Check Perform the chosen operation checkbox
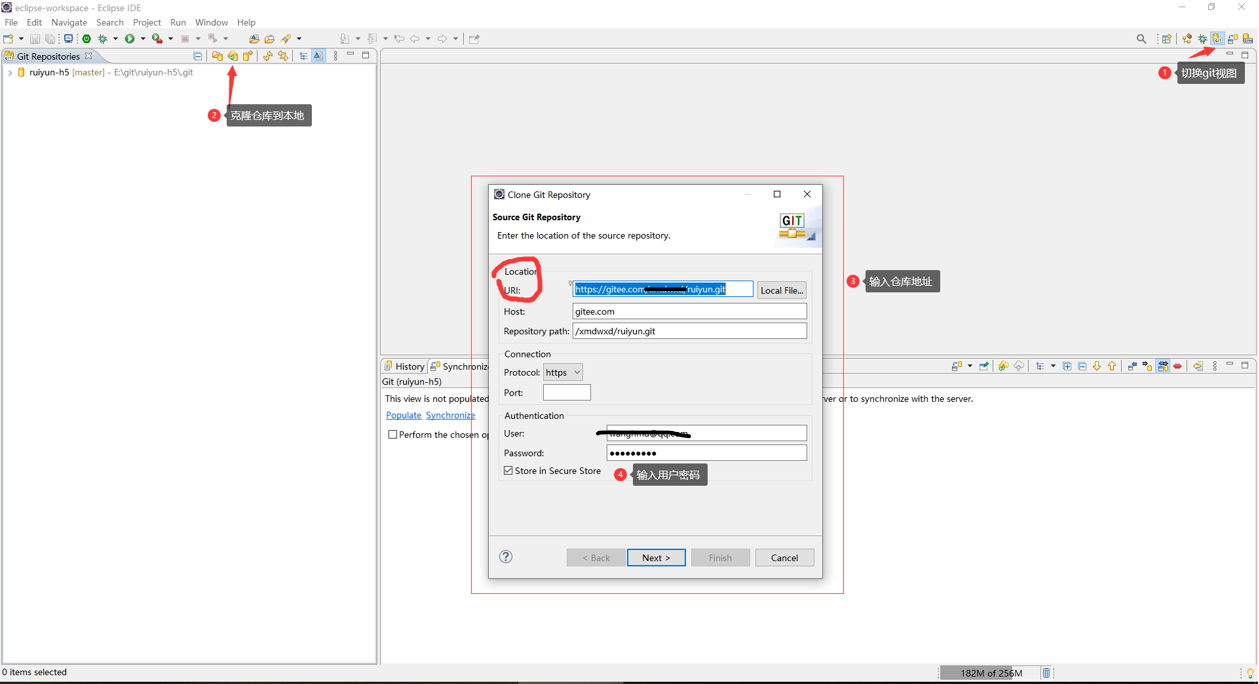Viewport: 1259px width, 684px height. (393, 435)
